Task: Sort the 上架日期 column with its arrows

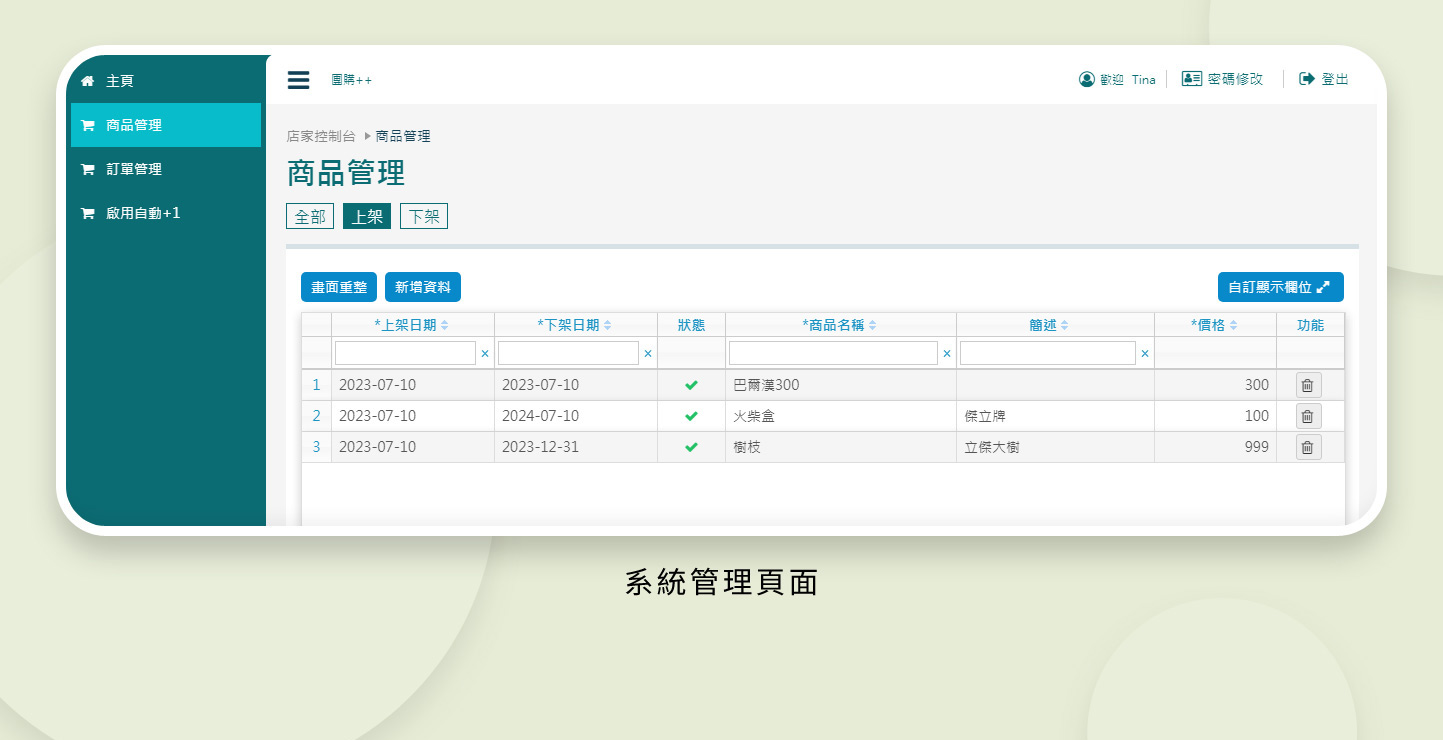Action: (x=444, y=324)
